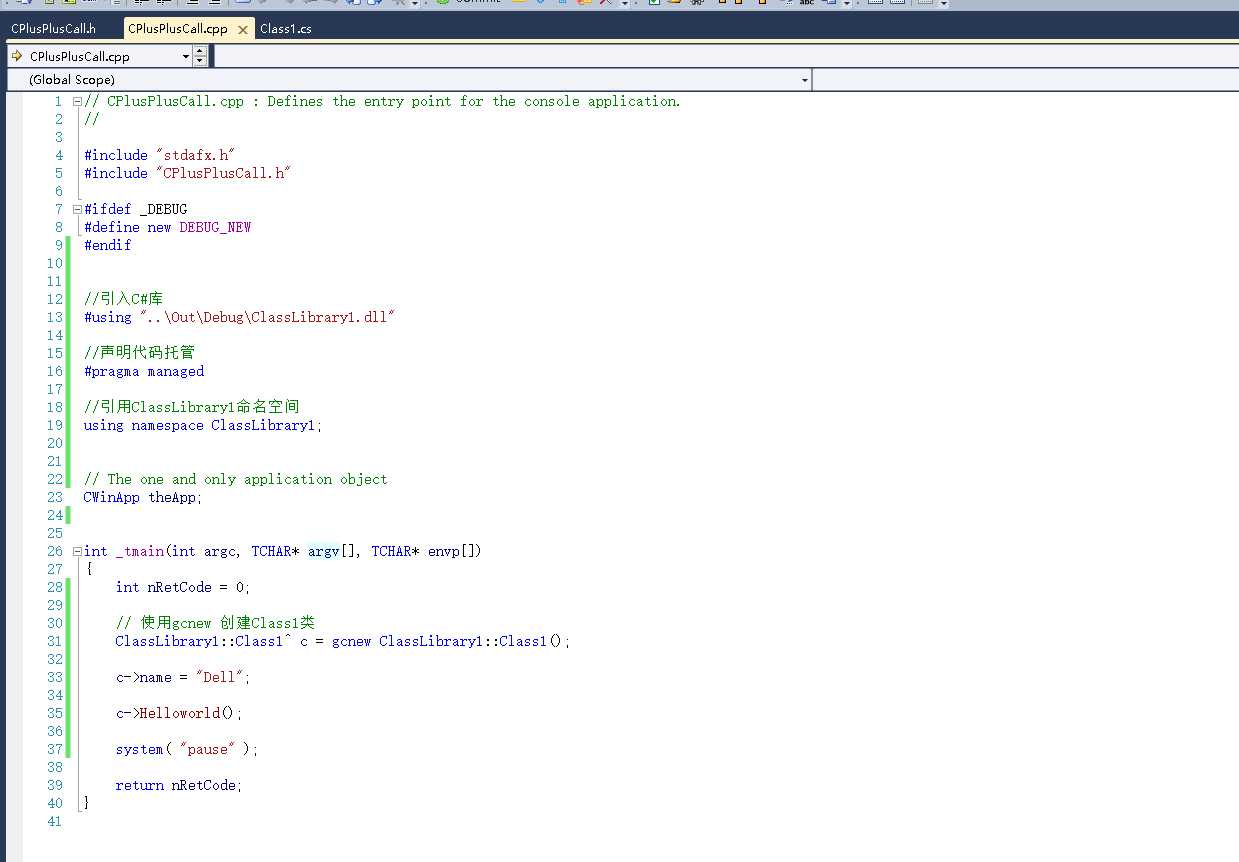Click the CWinApp theApp; line
1239x862 pixels.
[143, 497]
